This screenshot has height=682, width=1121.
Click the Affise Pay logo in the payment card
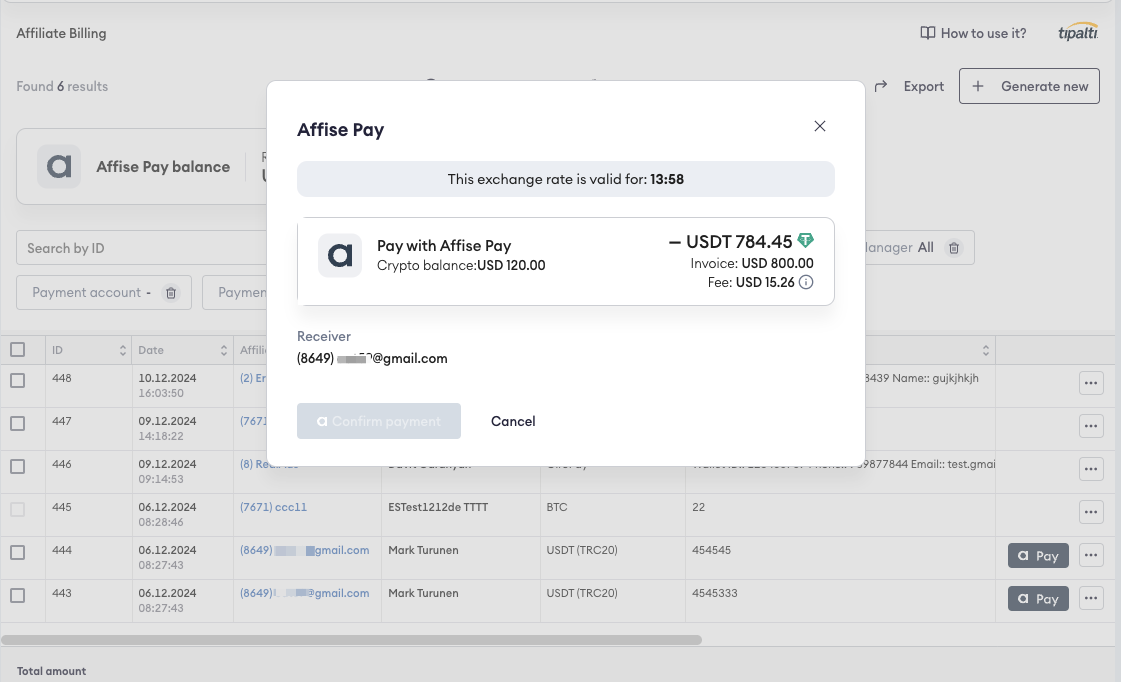click(340, 256)
